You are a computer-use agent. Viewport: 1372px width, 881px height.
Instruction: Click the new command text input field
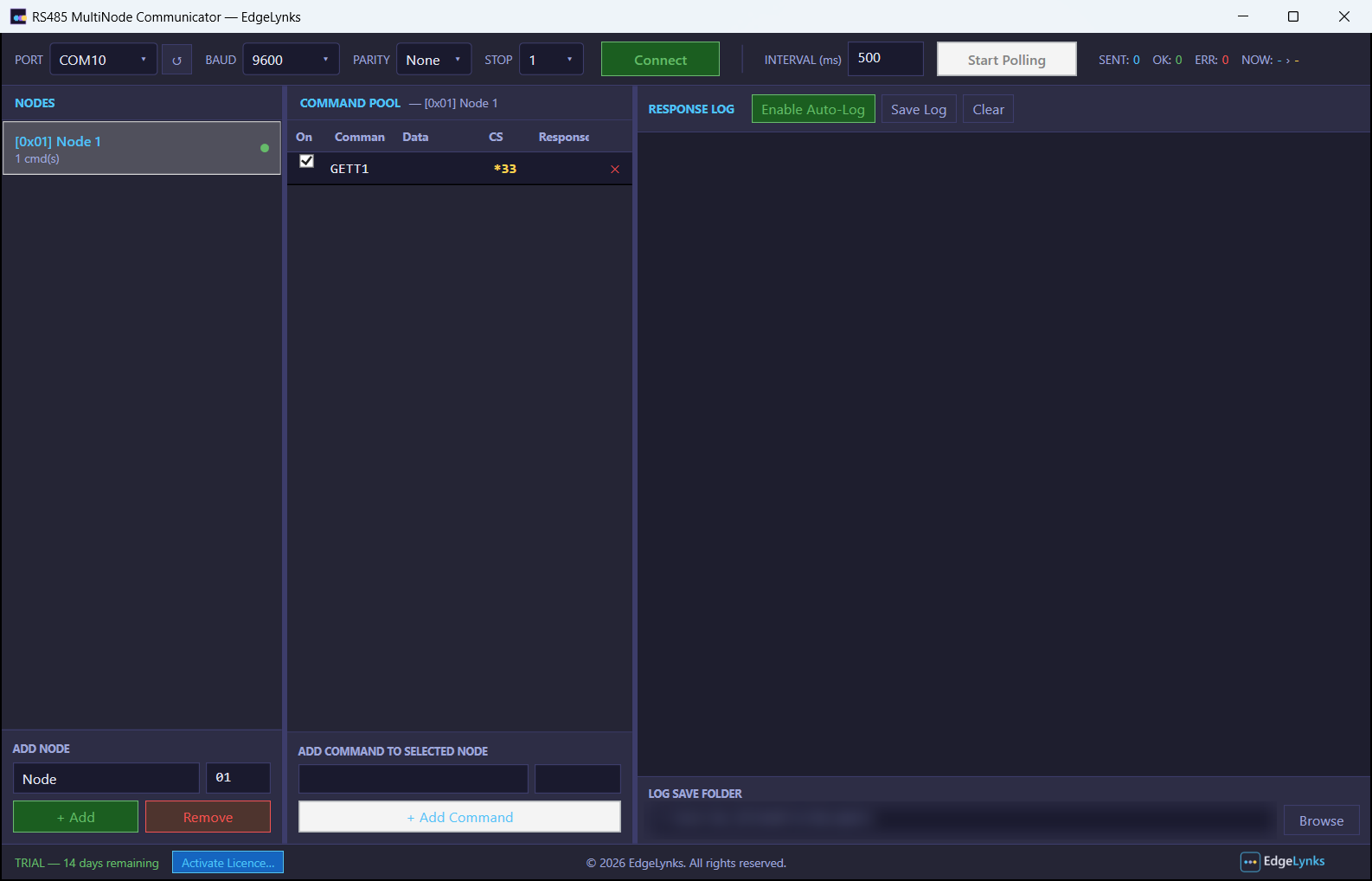tap(414, 779)
